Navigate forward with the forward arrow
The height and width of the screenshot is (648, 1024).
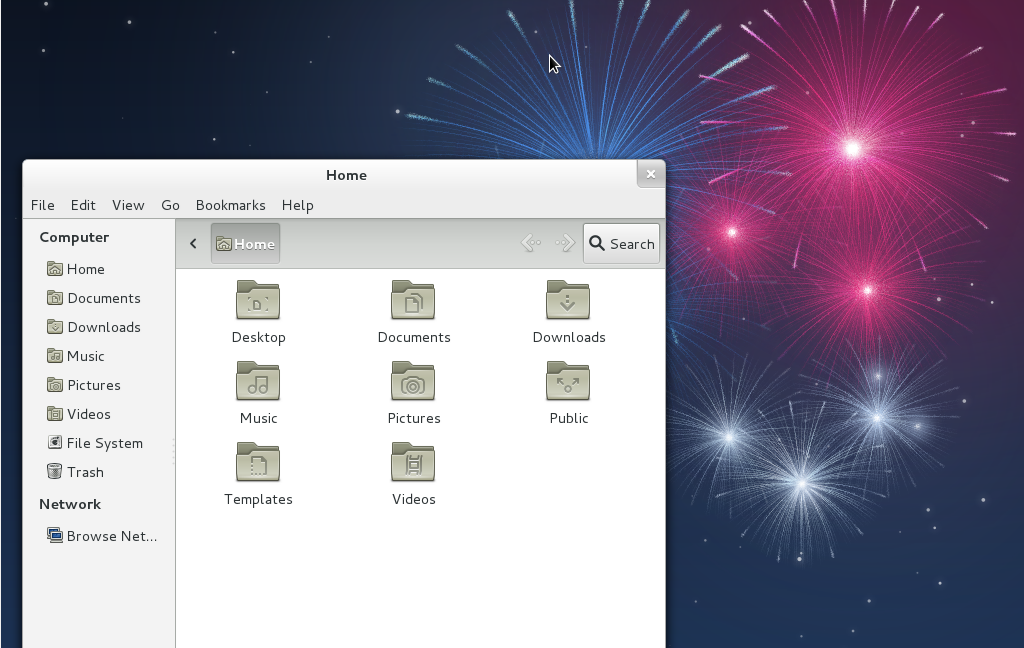[563, 243]
